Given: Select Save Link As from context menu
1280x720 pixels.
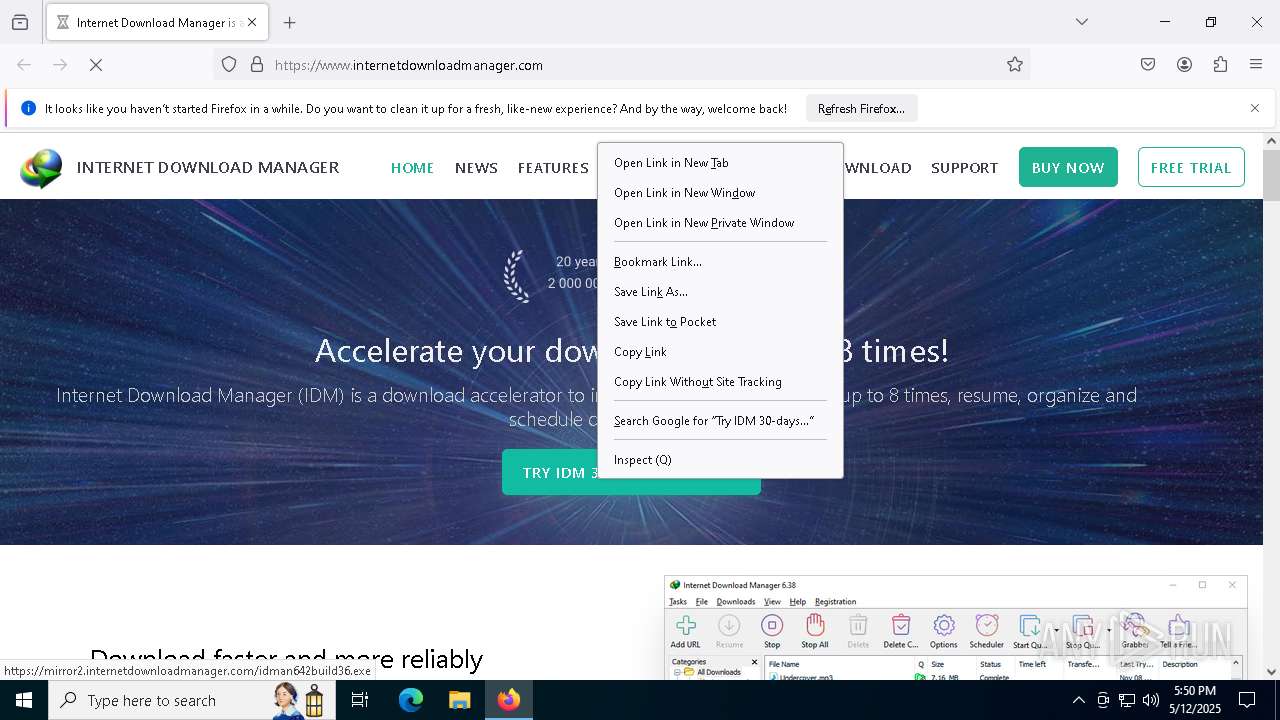Looking at the screenshot, I should click(720, 292).
